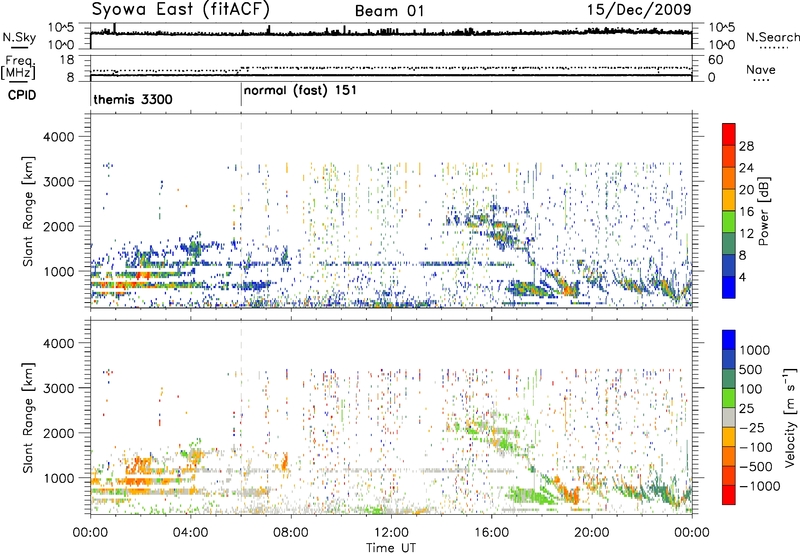Click the left '10^5' noise axis tick

(61, 28)
